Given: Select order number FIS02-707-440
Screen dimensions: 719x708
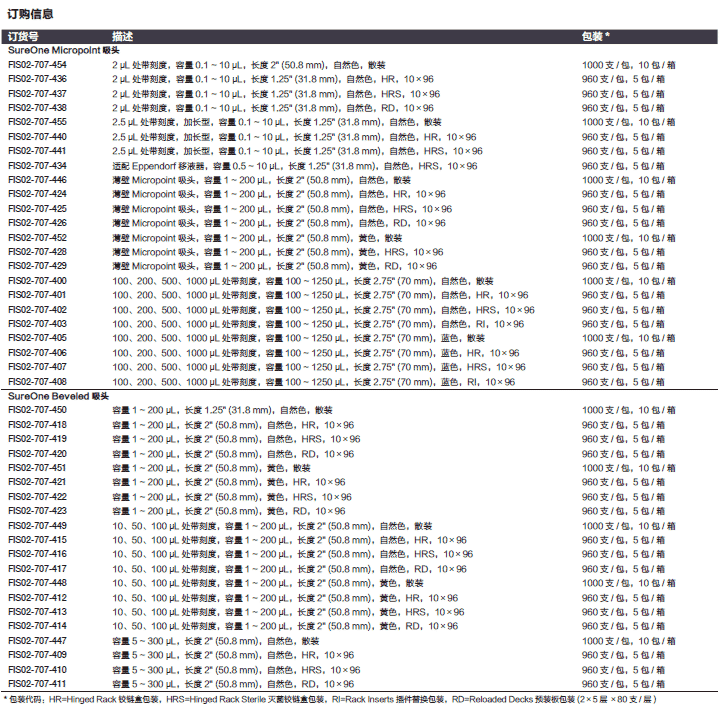Looking at the screenshot, I should [37, 137].
